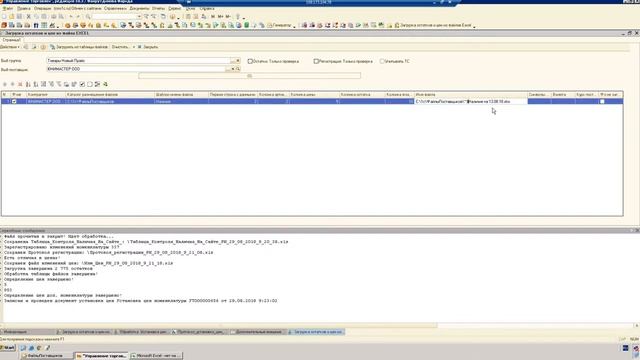
Task: Click Загрузить из таблицы файлов button
Action: tap(79, 47)
